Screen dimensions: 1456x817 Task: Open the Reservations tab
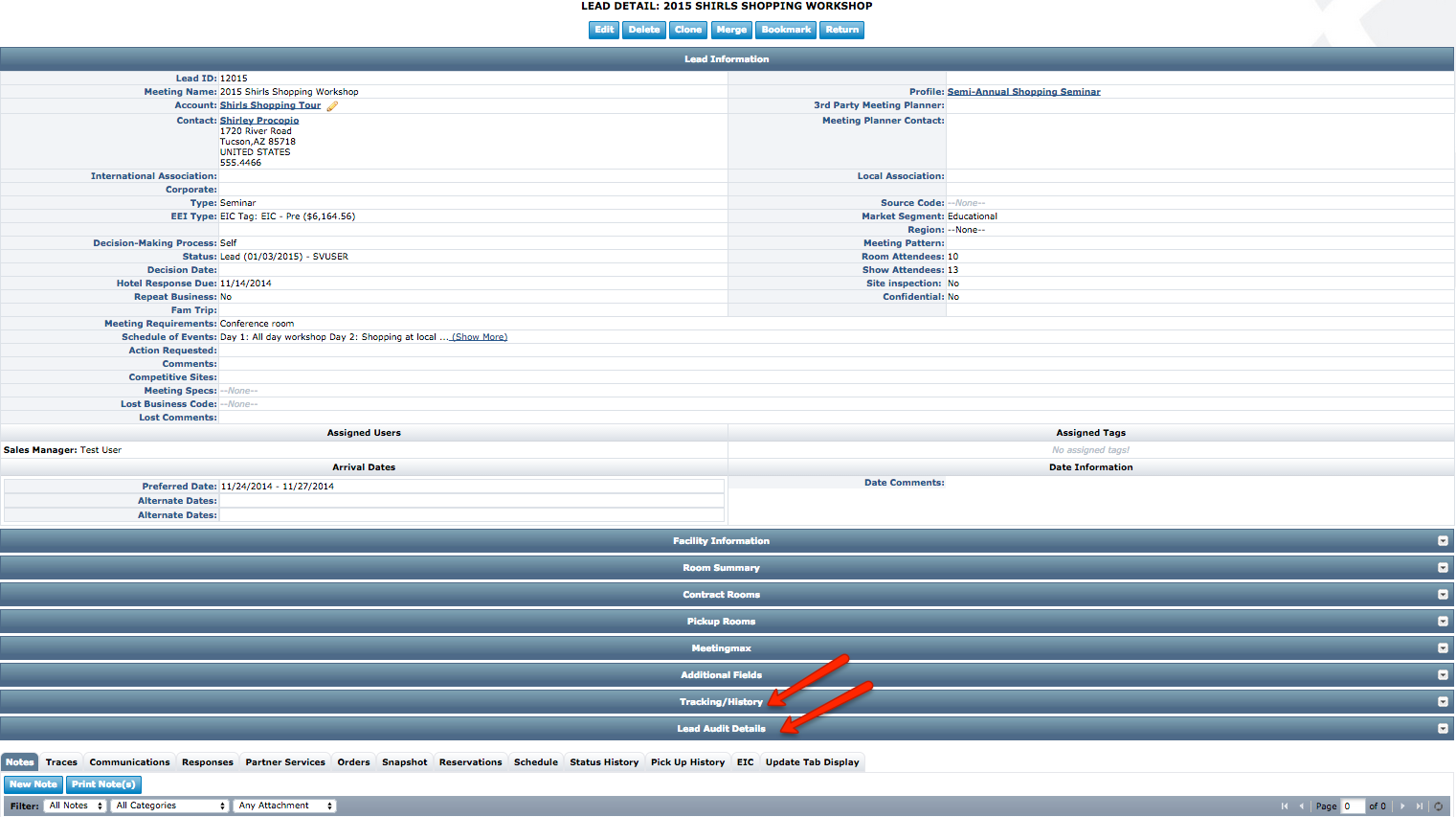tap(470, 762)
